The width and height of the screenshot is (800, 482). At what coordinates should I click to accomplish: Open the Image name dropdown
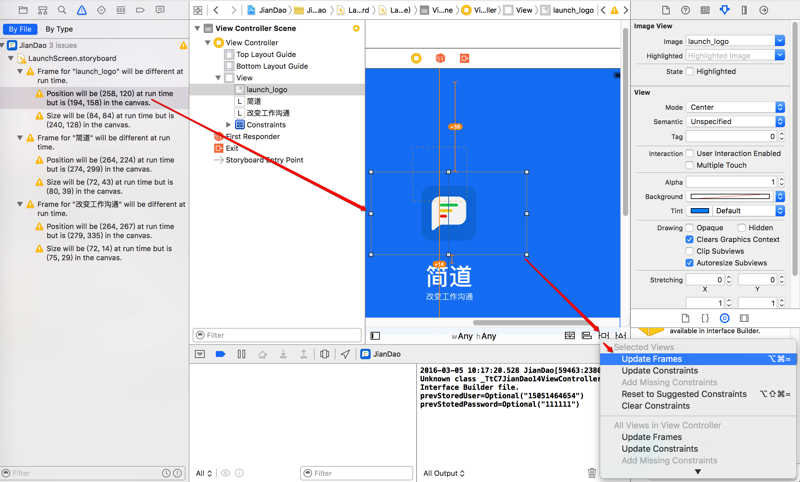[780, 41]
